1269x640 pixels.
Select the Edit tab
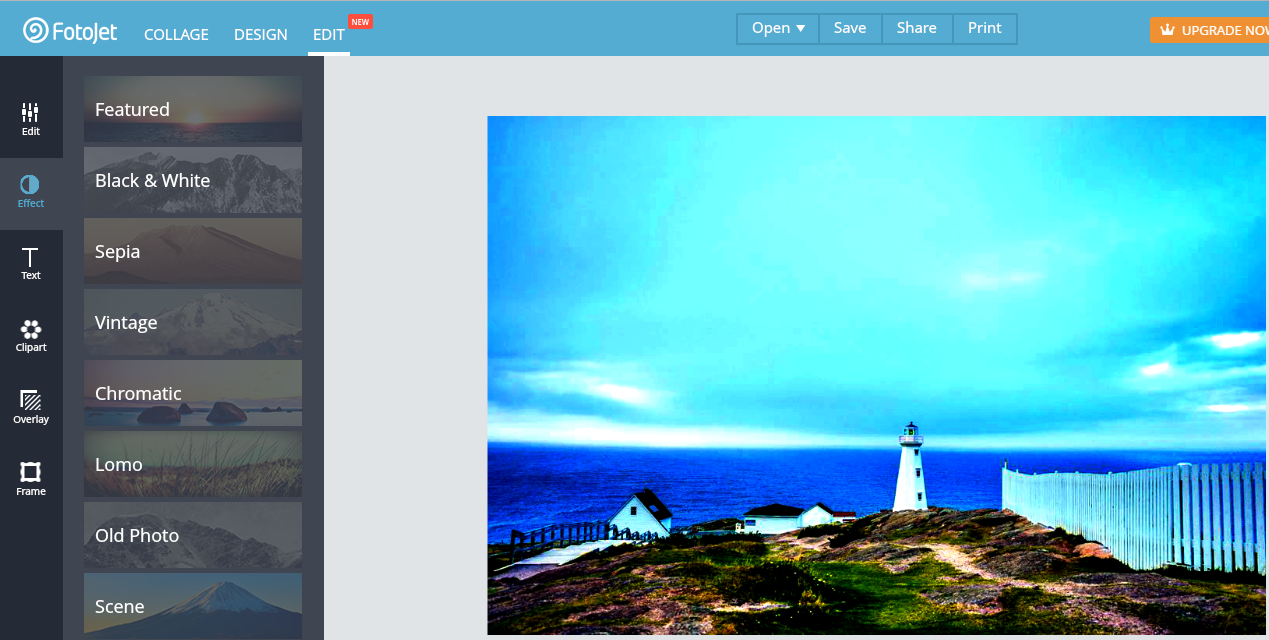coord(328,34)
